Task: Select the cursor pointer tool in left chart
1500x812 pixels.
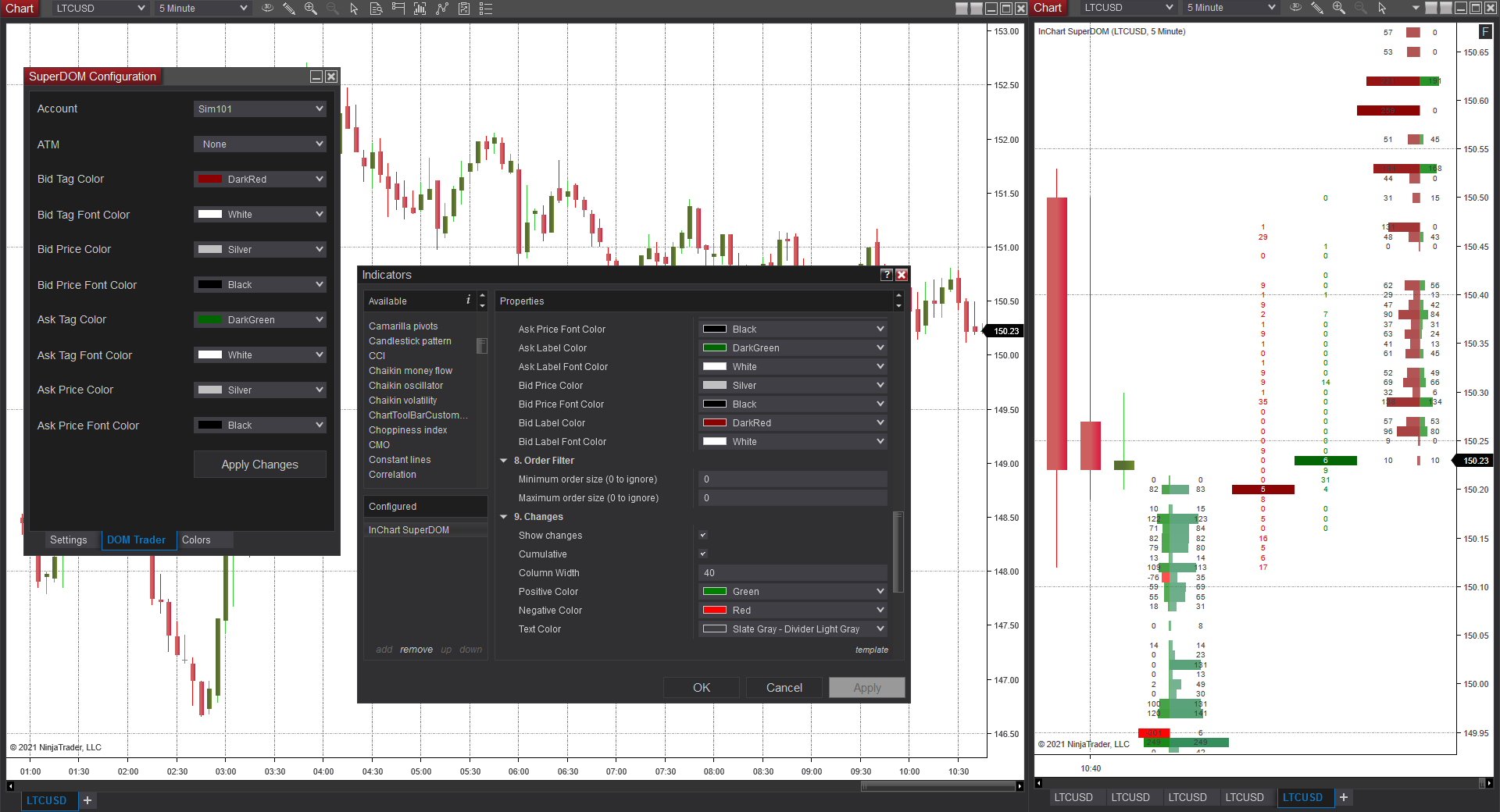Action: 354,8
